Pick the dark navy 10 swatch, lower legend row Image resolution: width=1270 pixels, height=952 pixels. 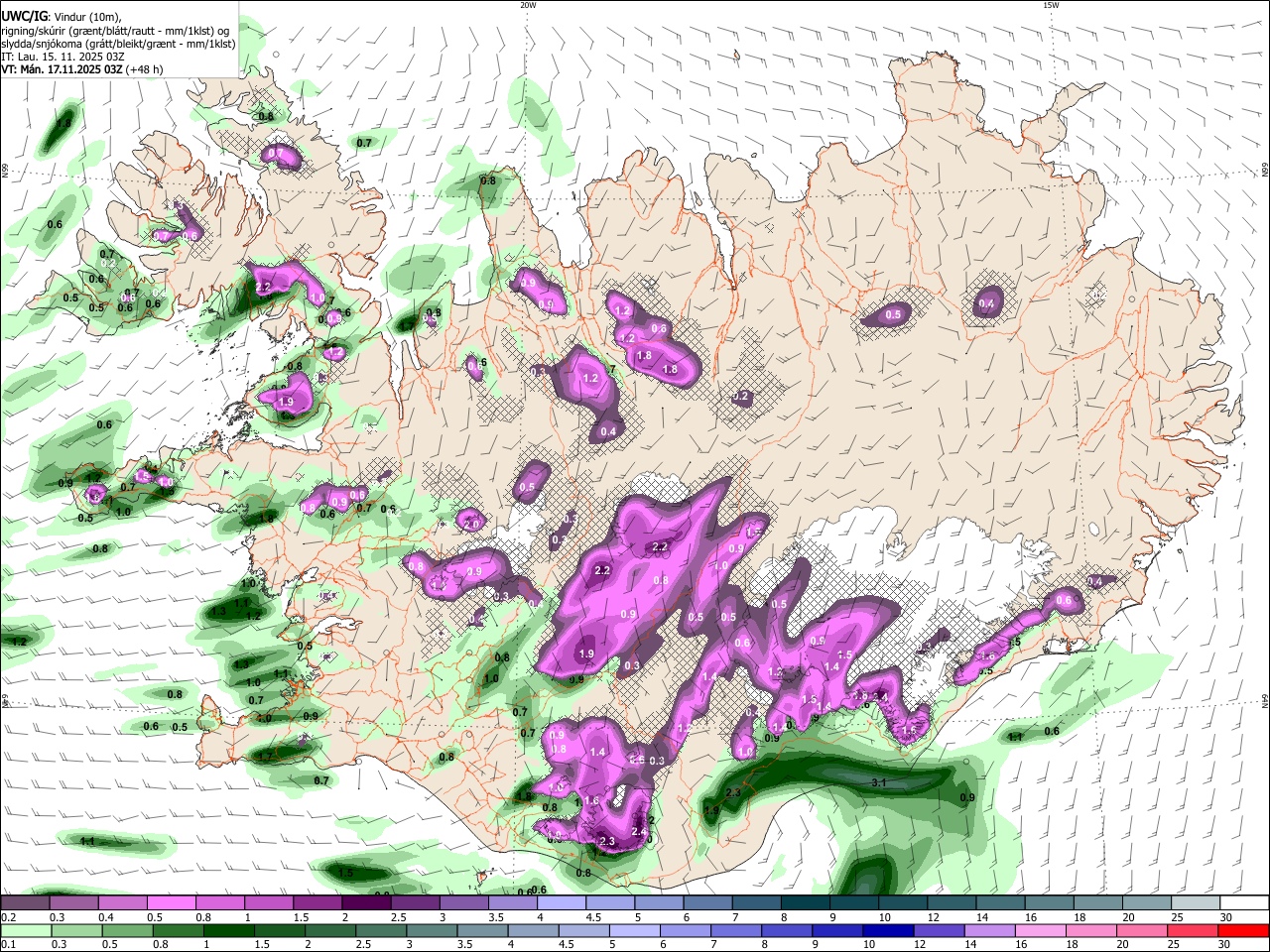(886, 930)
